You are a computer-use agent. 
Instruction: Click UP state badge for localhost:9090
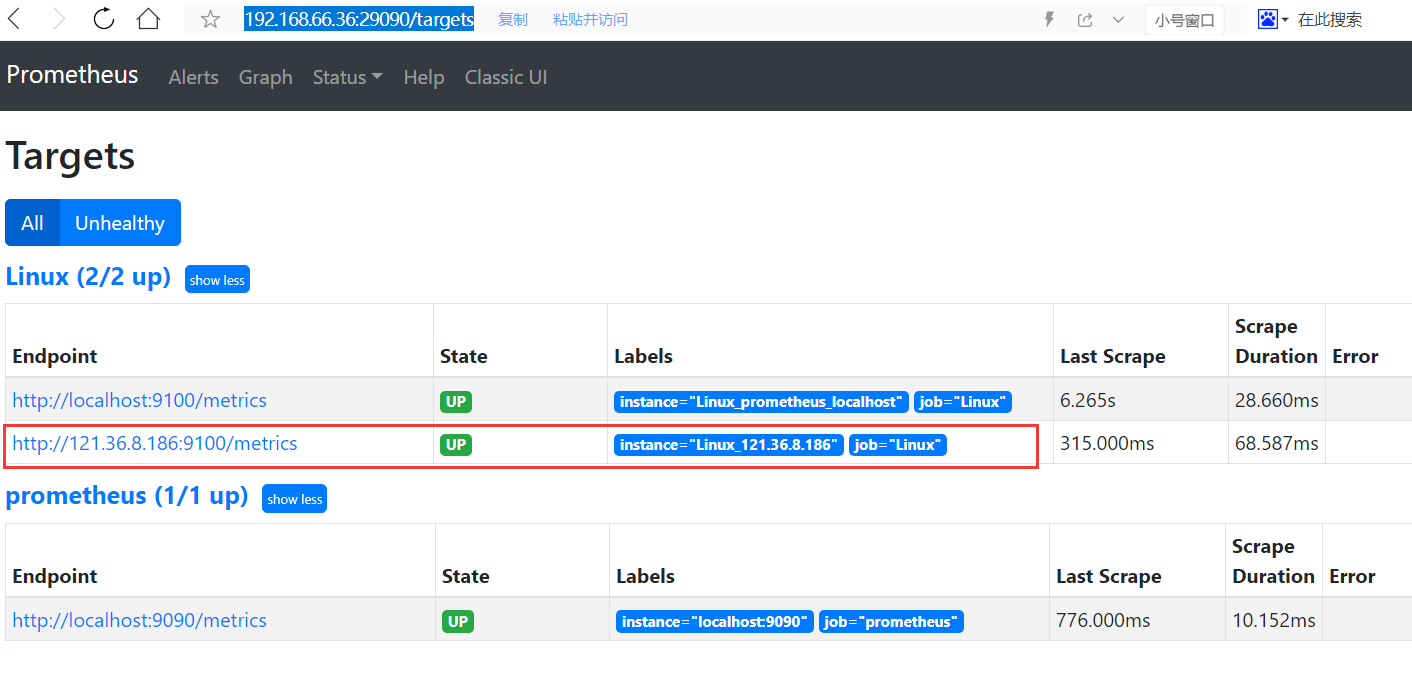[x=458, y=622]
